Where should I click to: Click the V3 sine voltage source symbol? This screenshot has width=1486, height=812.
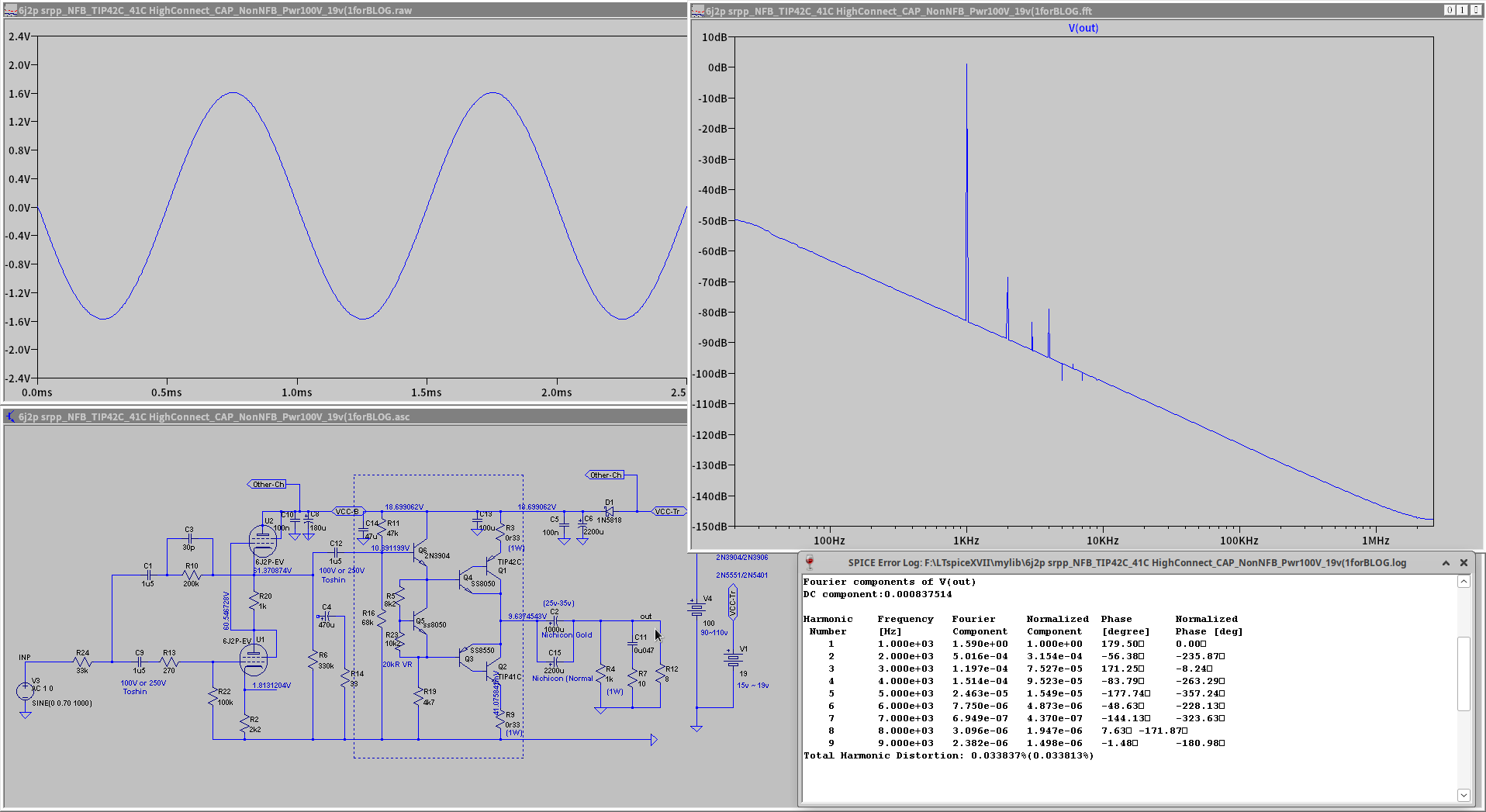pyautogui.click(x=25, y=690)
